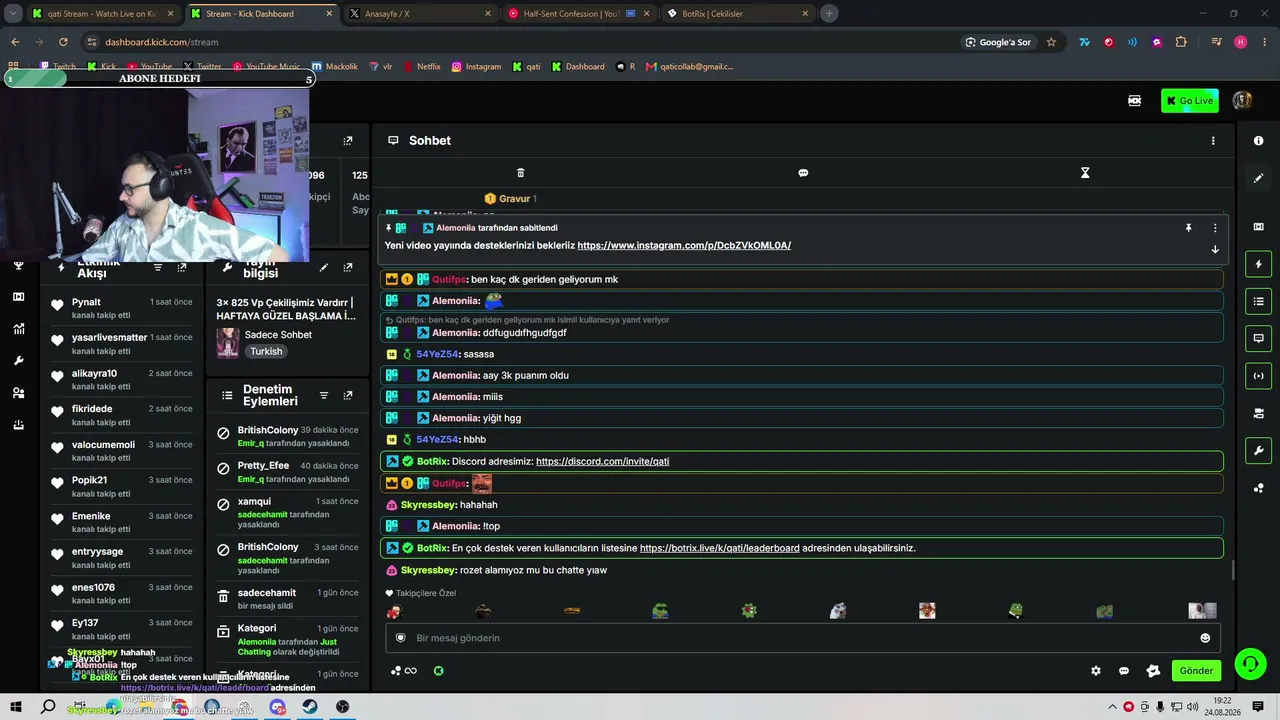Click the profile avatar in dashboard header

point(1242,101)
